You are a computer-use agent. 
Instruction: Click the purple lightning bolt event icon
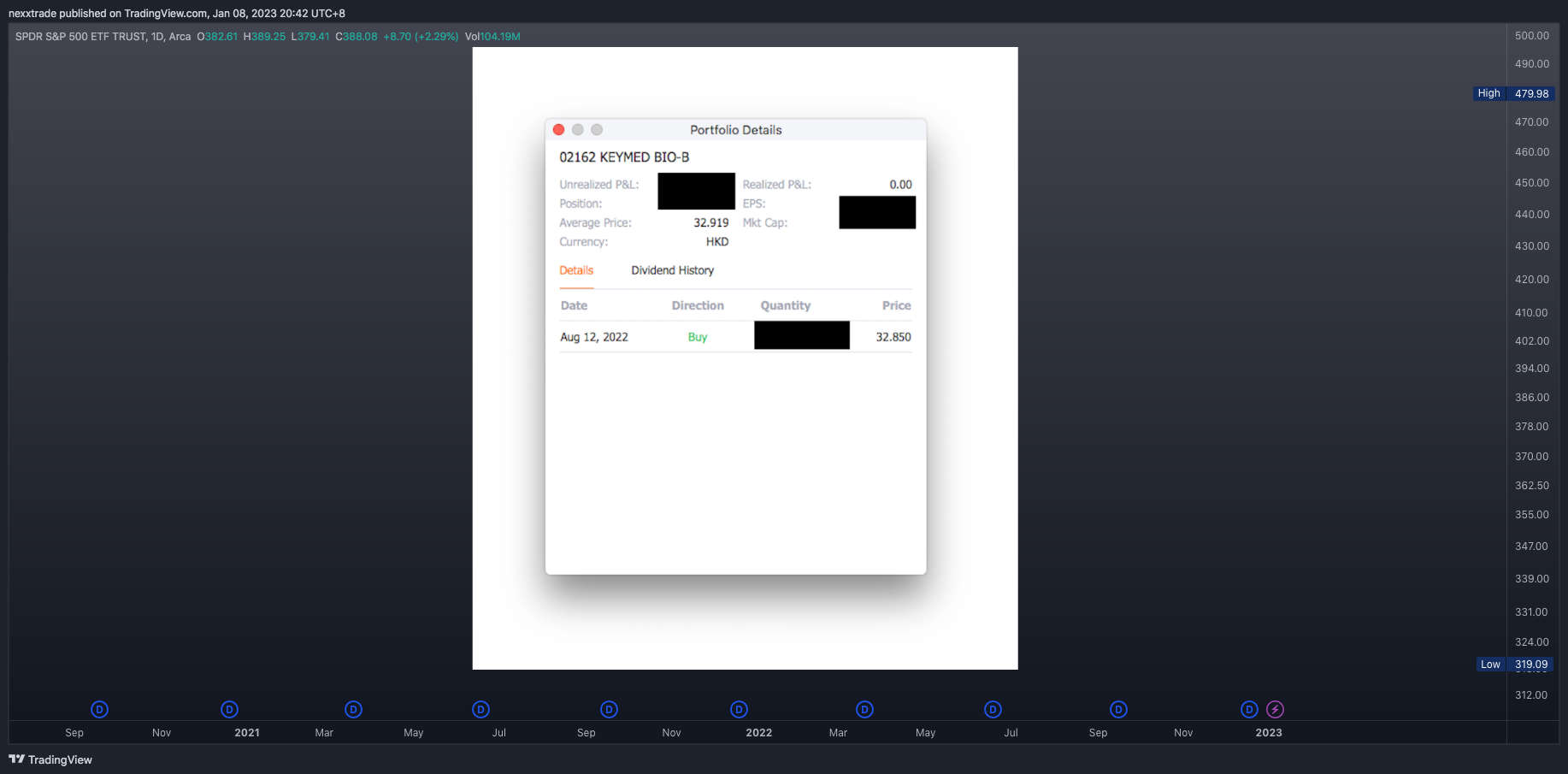1275,709
